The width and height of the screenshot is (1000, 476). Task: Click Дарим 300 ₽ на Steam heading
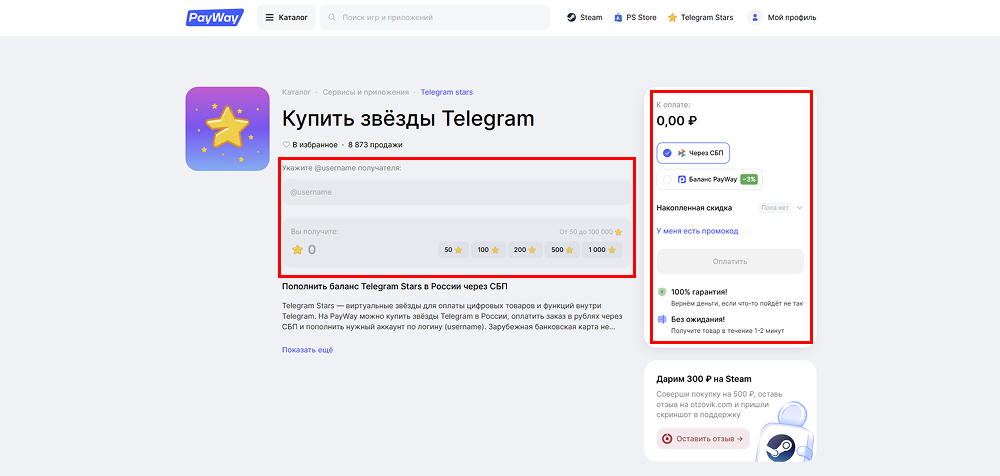tap(703, 379)
